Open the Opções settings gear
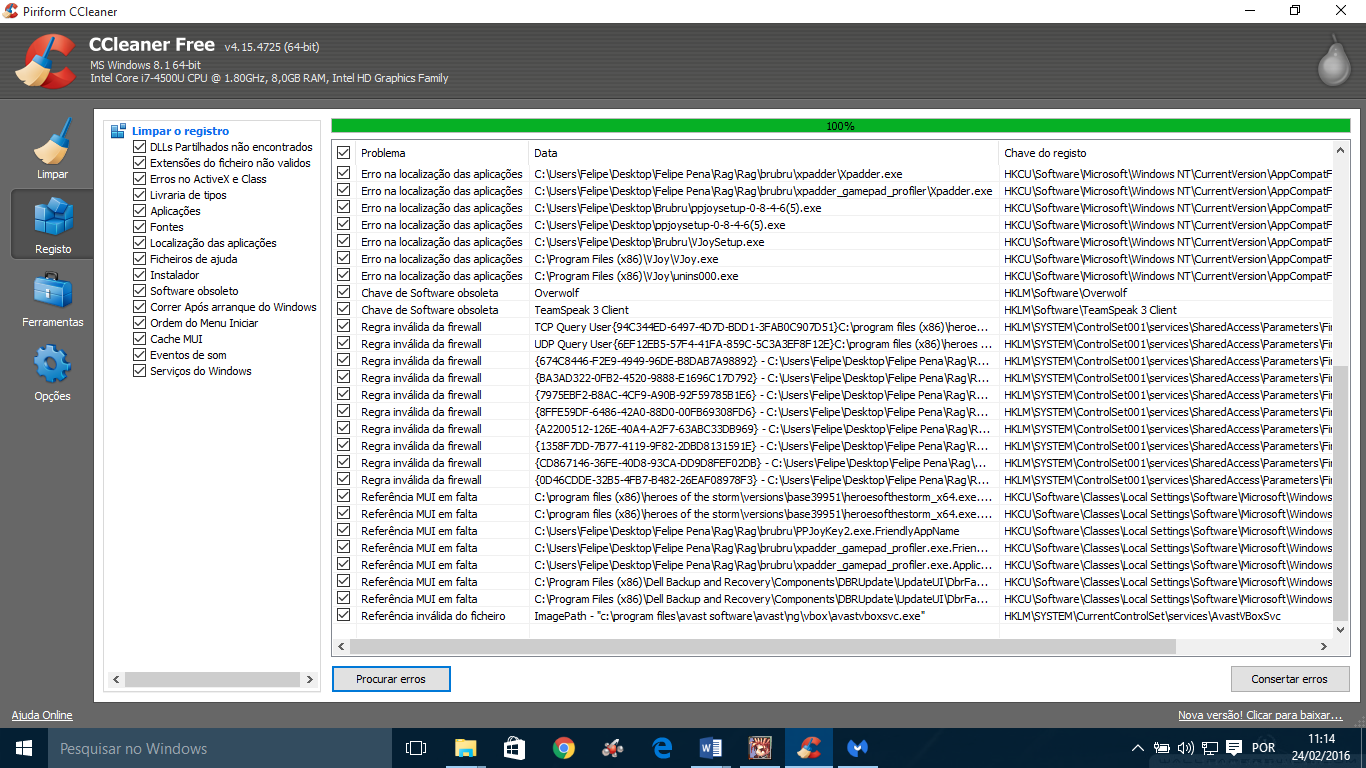The width and height of the screenshot is (1366, 768). tap(52, 372)
